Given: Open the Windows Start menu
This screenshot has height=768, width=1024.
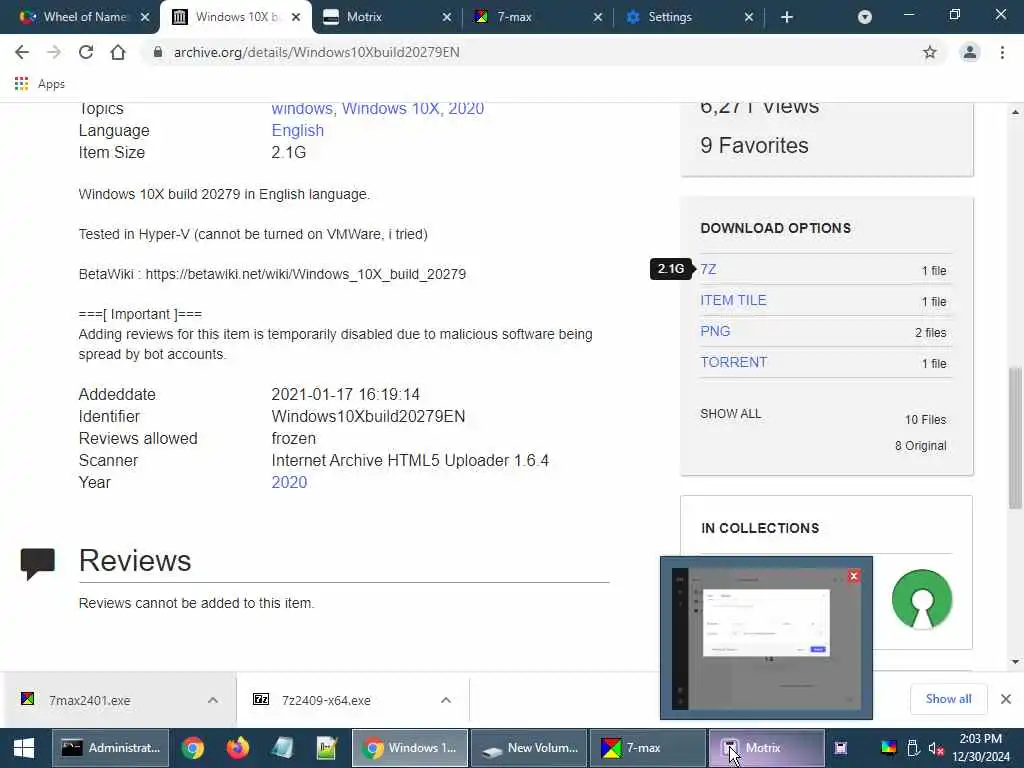Looking at the screenshot, I should [24, 748].
